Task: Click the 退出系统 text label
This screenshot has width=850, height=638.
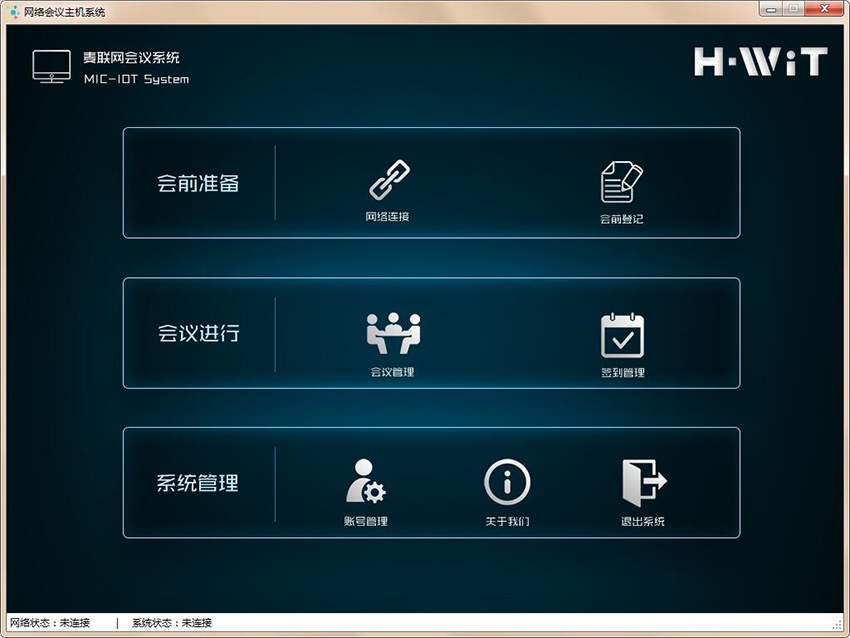Action: (x=643, y=521)
